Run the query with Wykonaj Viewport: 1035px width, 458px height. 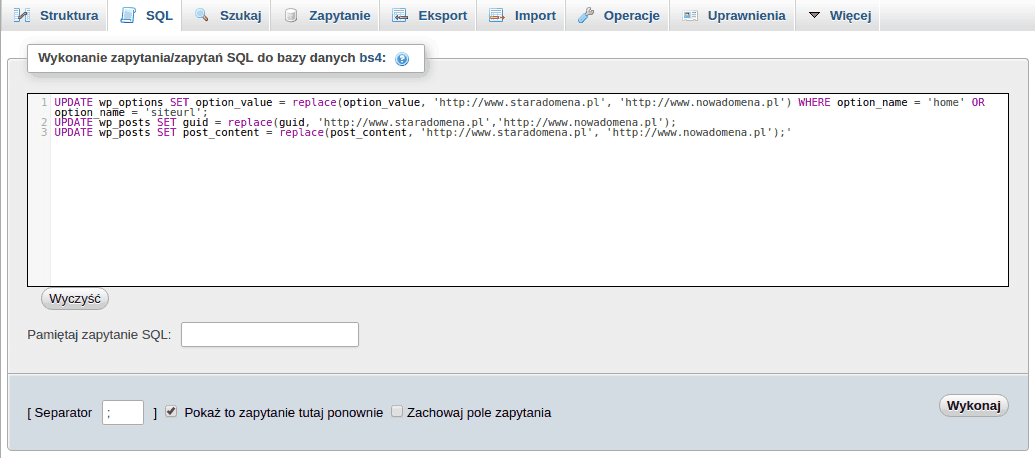(x=974, y=405)
